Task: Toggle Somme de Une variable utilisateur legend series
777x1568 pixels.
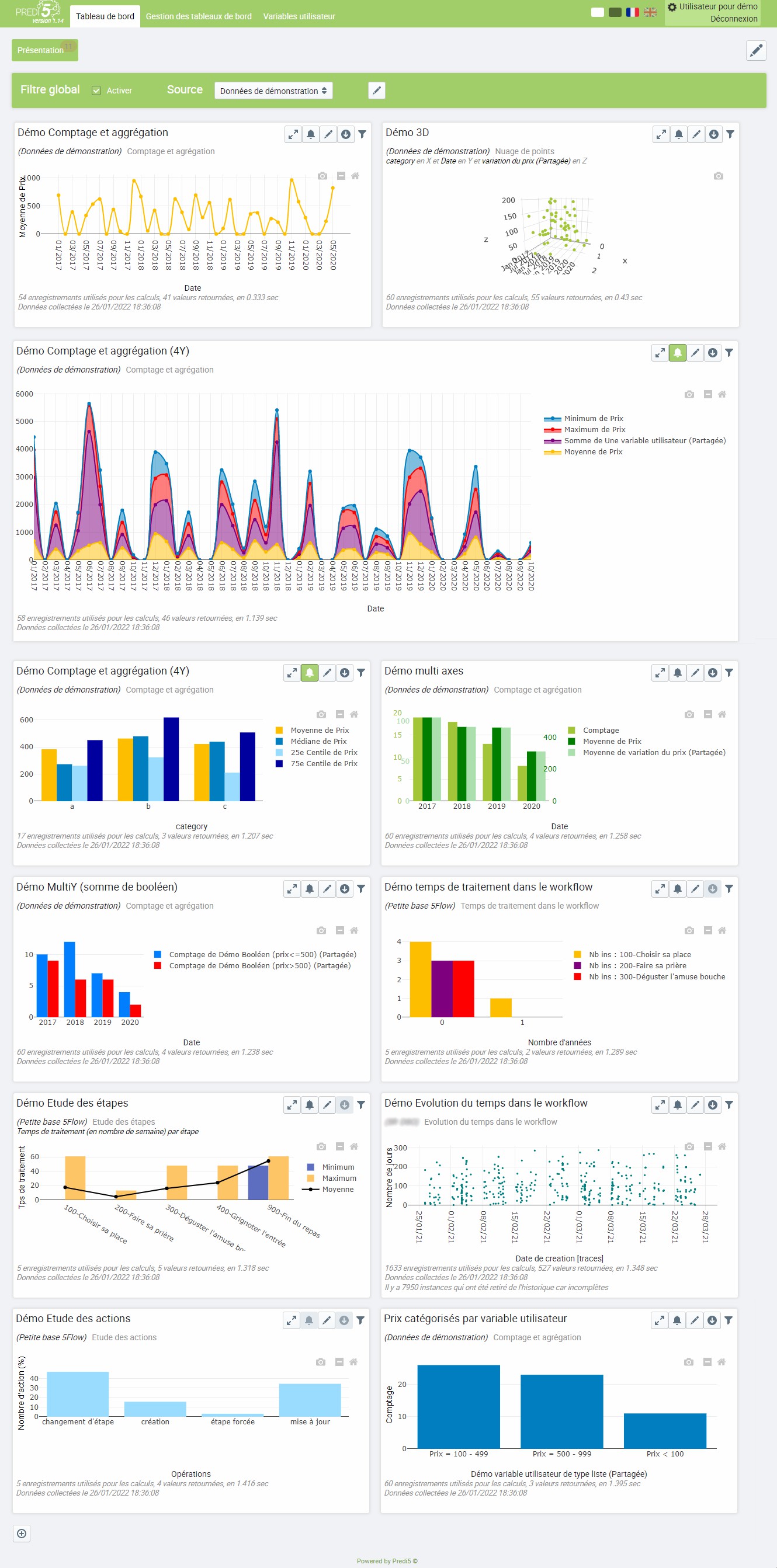Action: 634,441
